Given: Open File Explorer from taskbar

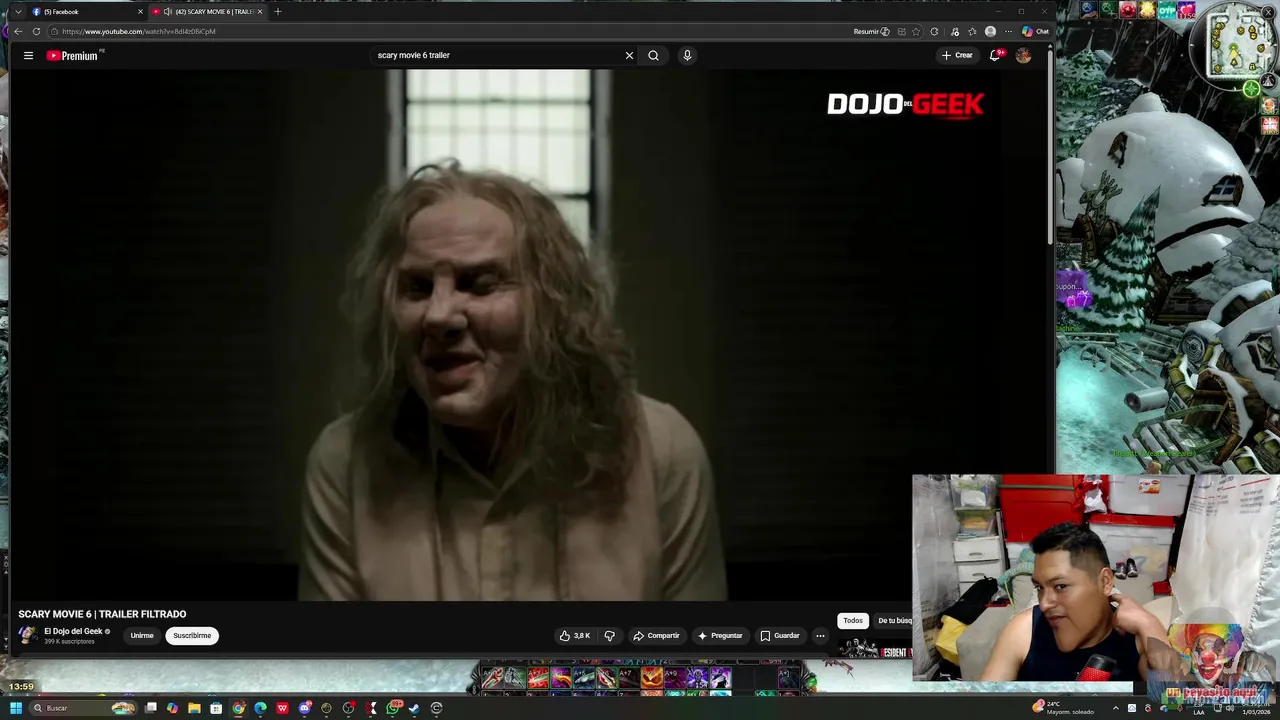Looking at the screenshot, I should coord(194,708).
